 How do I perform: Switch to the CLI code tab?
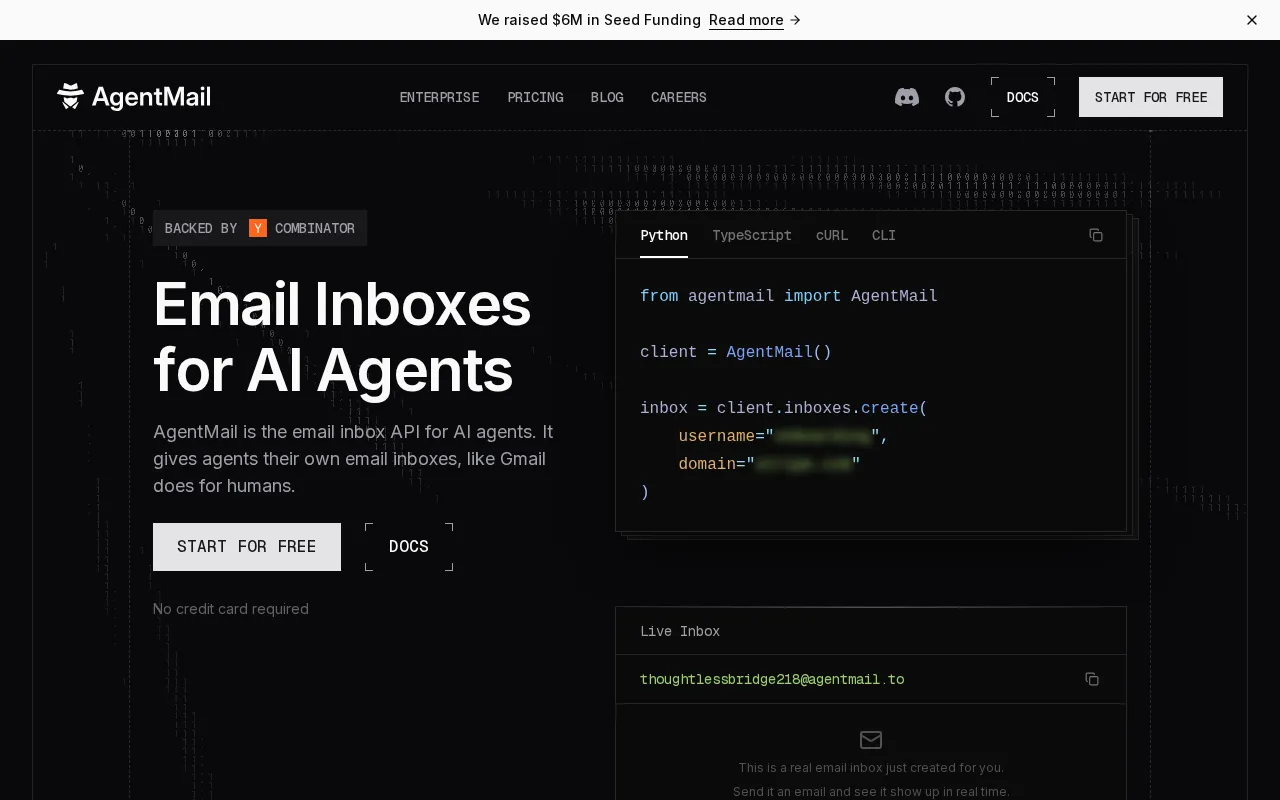click(884, 235)
